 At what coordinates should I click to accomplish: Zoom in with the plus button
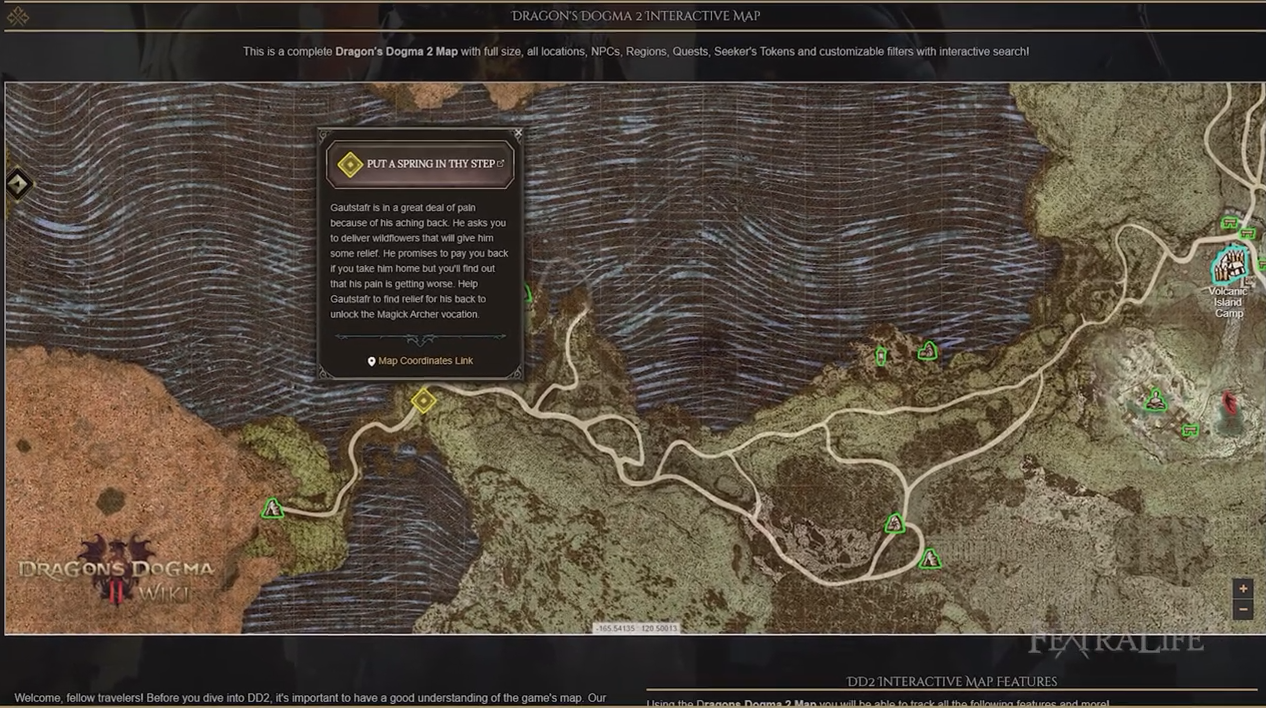click(1242, 589)
